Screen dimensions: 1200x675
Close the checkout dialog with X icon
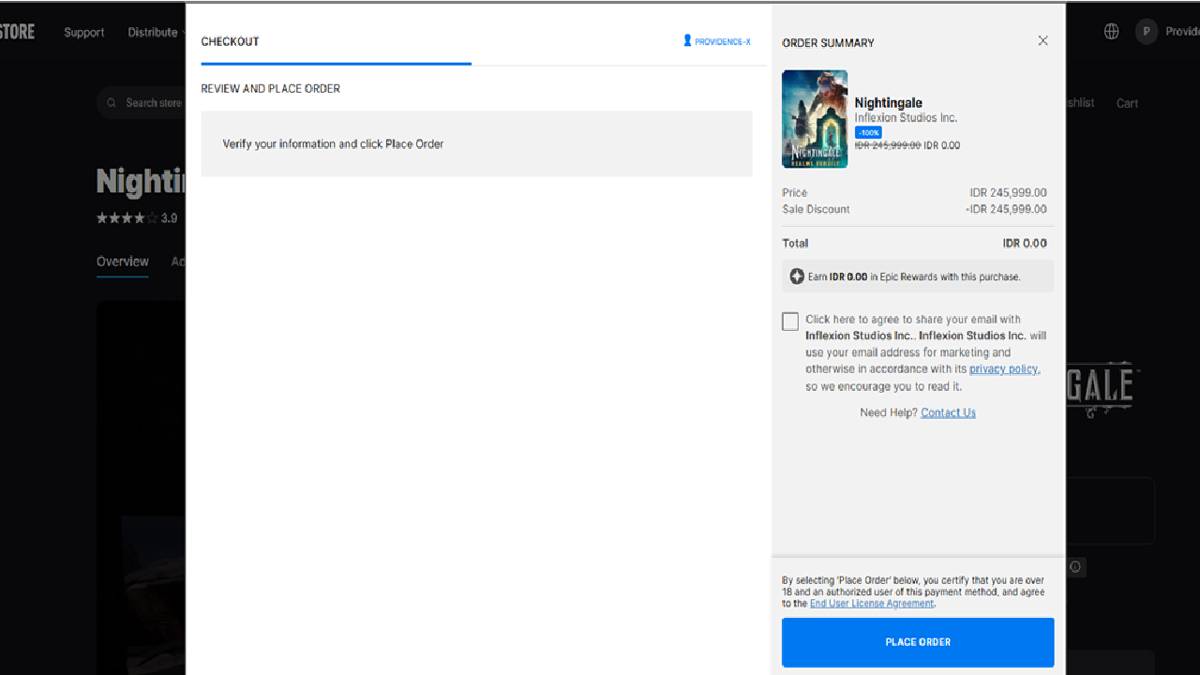click(x=1043, y=41)
